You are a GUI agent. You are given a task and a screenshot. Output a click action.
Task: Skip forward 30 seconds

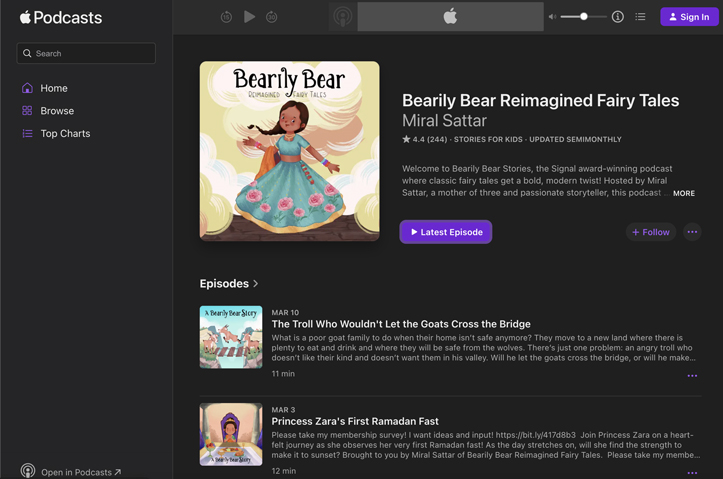[272, 17]
